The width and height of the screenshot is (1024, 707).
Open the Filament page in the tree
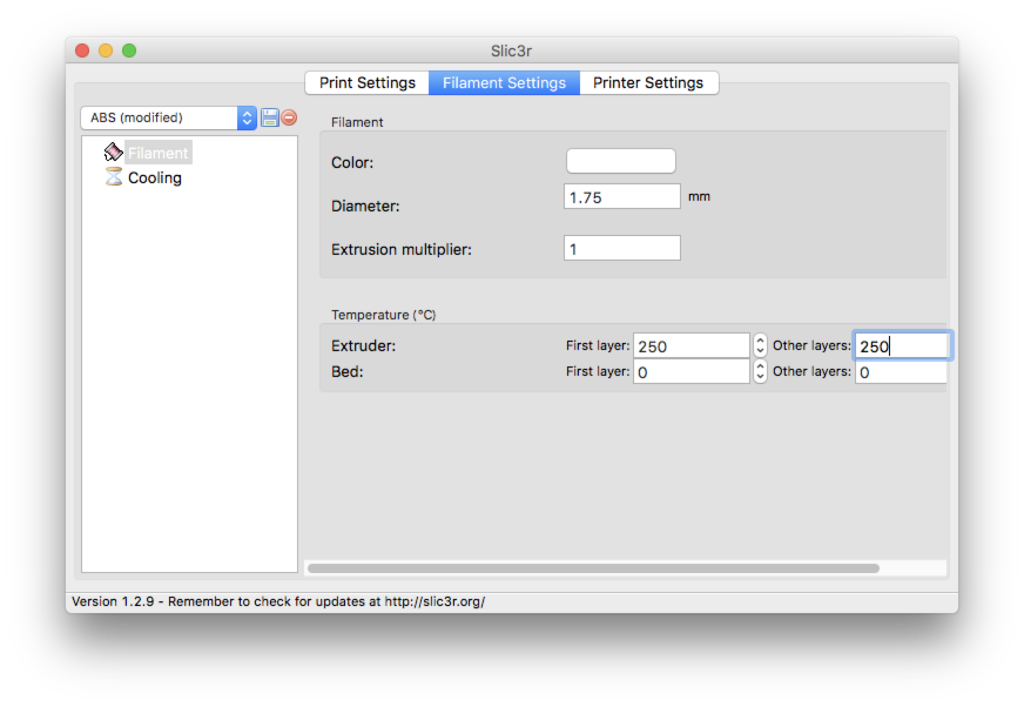tap(158, 153)
